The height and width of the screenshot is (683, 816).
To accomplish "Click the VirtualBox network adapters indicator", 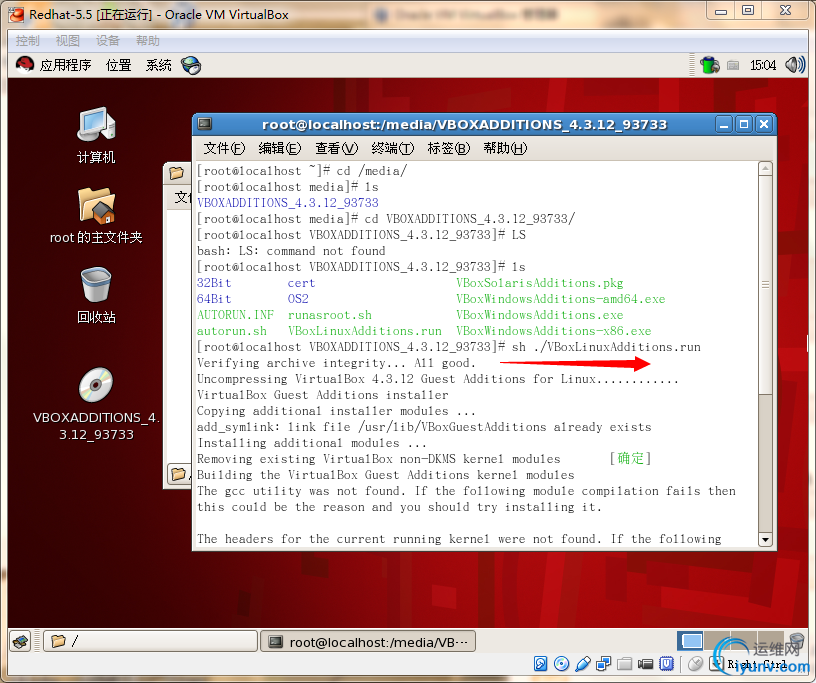I will point(604,664).
